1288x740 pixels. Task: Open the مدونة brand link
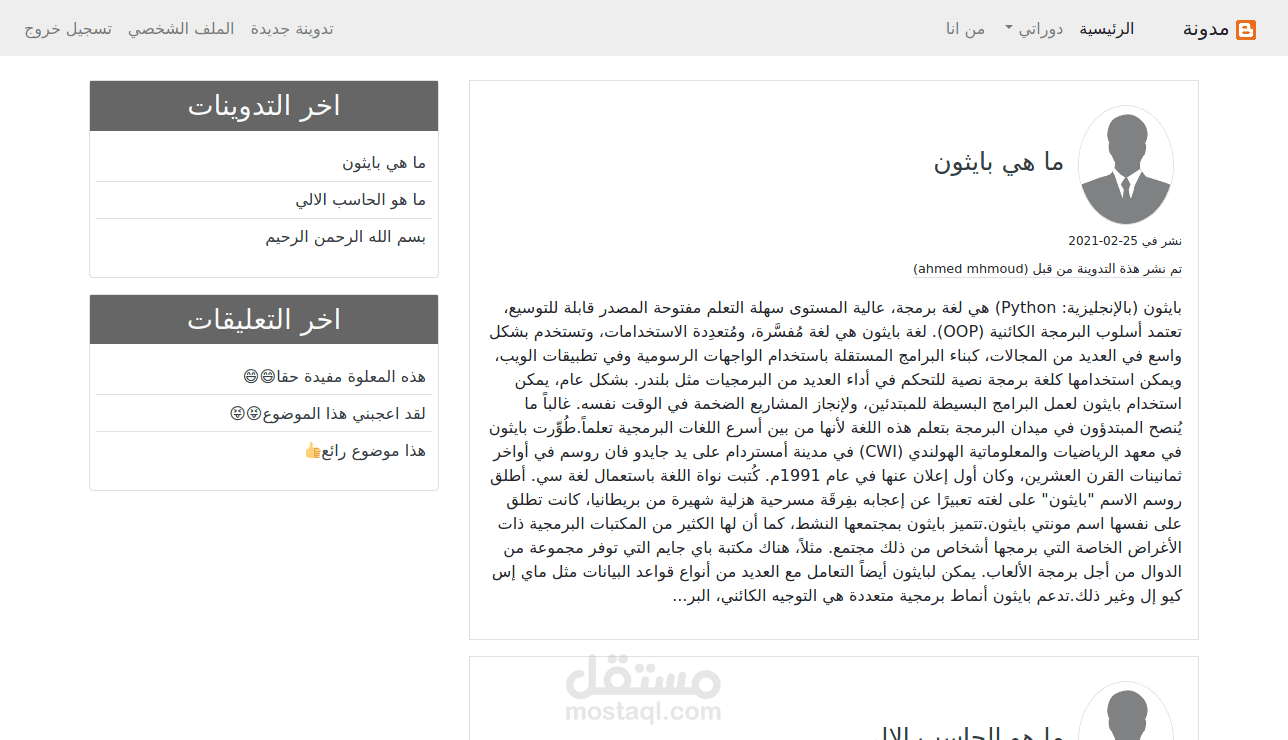[x=1206, y=29]
